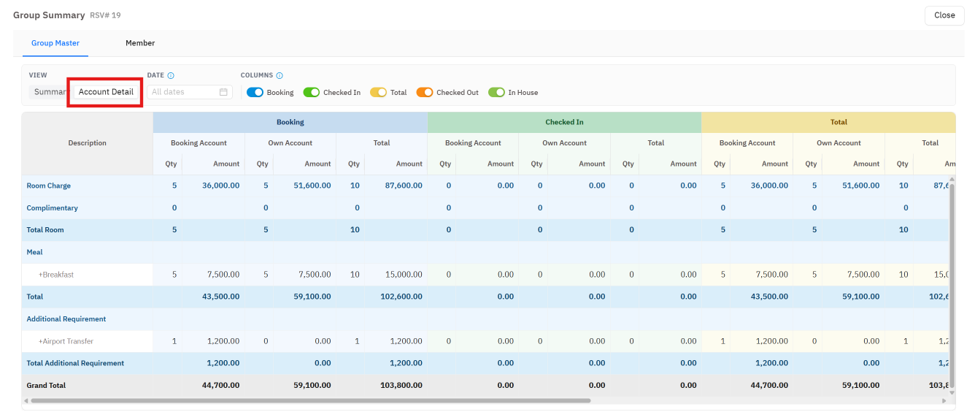Select the Account Detail view
The height and width of the screenshot is (412, 975).
[x=106, y=92]
